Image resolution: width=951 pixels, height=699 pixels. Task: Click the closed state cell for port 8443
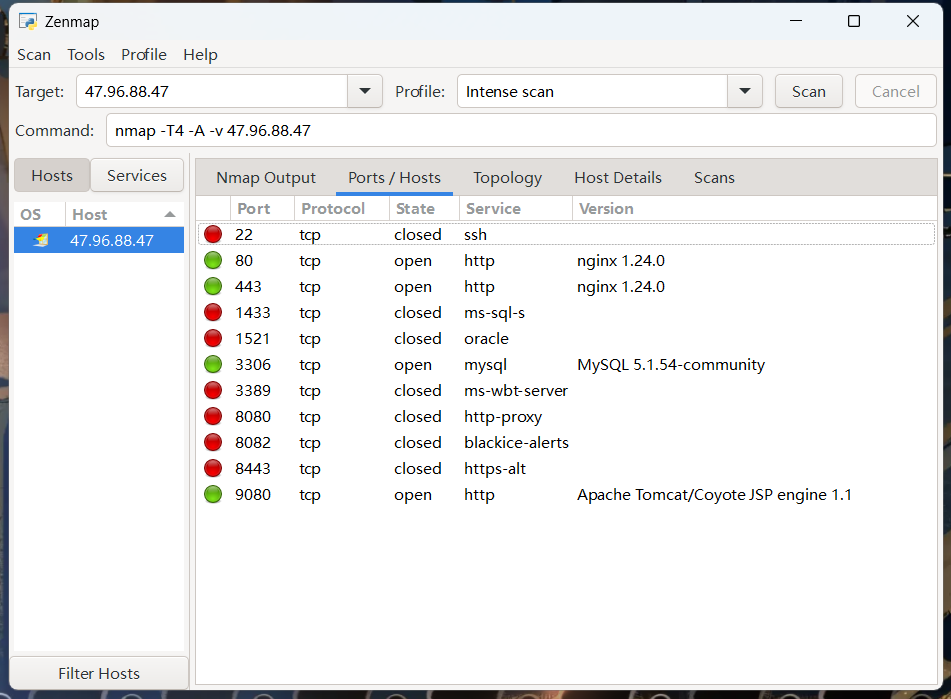[x=417, y=469]
